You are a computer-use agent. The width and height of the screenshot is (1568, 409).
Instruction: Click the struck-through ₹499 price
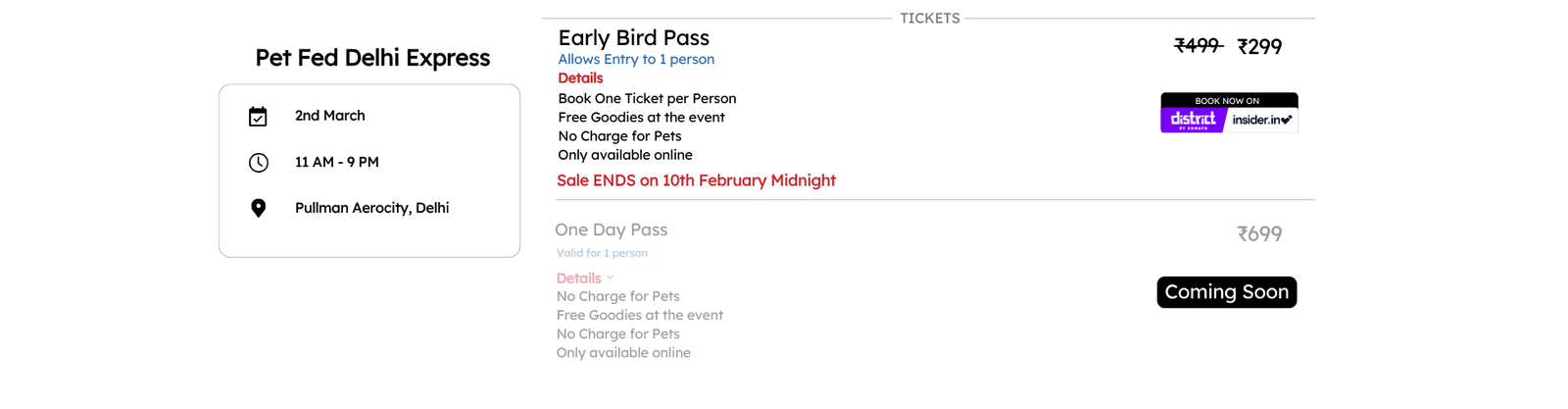point(1199,46)
